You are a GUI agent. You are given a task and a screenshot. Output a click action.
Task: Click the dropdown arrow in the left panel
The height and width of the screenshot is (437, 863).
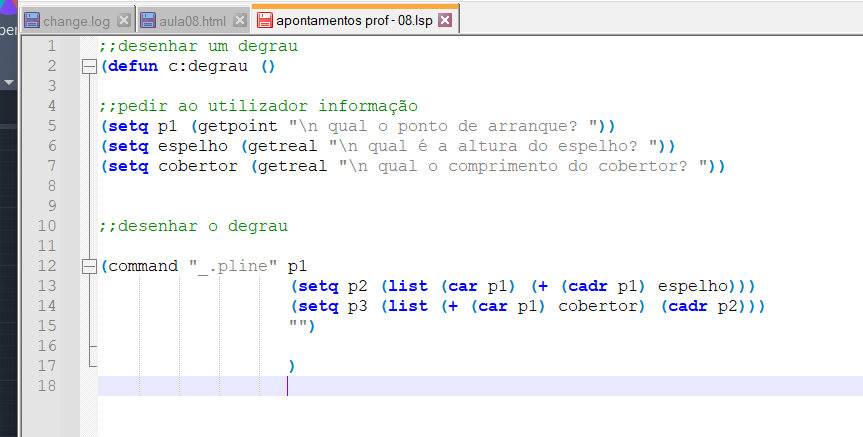pos(8,83)
